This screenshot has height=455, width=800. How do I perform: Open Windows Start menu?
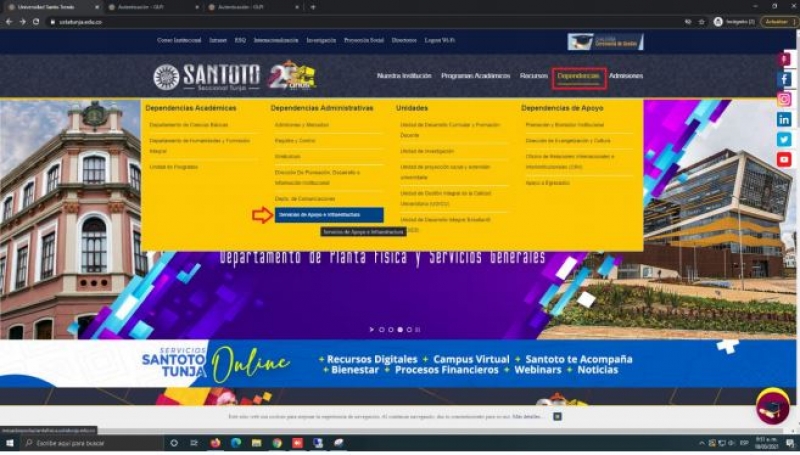coord(9,443)
